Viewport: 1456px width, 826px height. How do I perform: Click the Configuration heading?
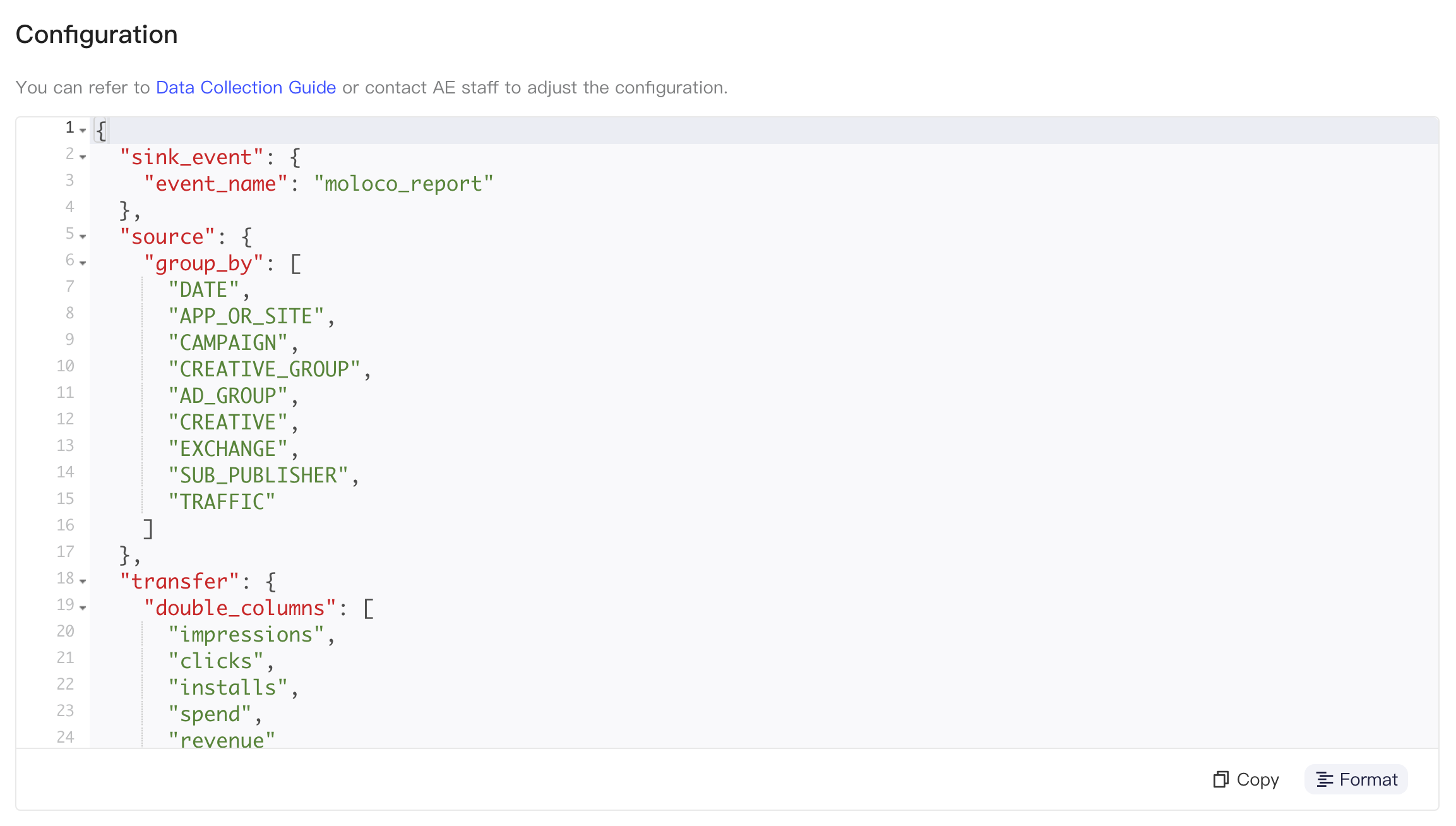97,34
